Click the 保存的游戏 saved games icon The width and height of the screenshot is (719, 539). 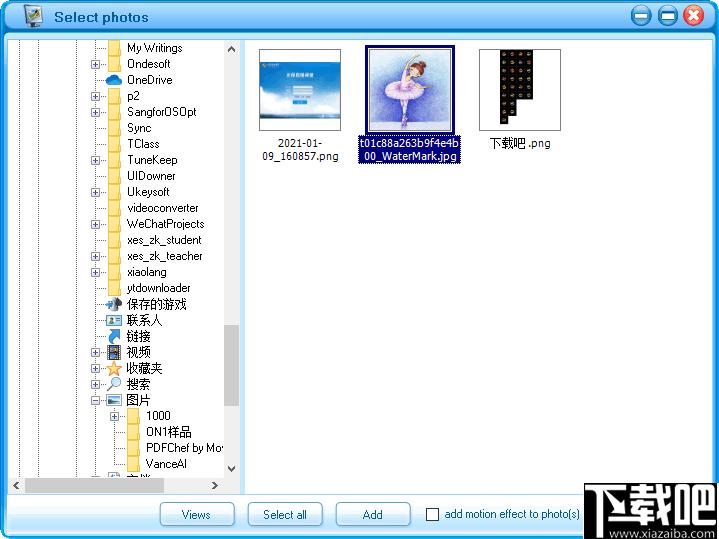pyautogui.click(x=114, y=304)
